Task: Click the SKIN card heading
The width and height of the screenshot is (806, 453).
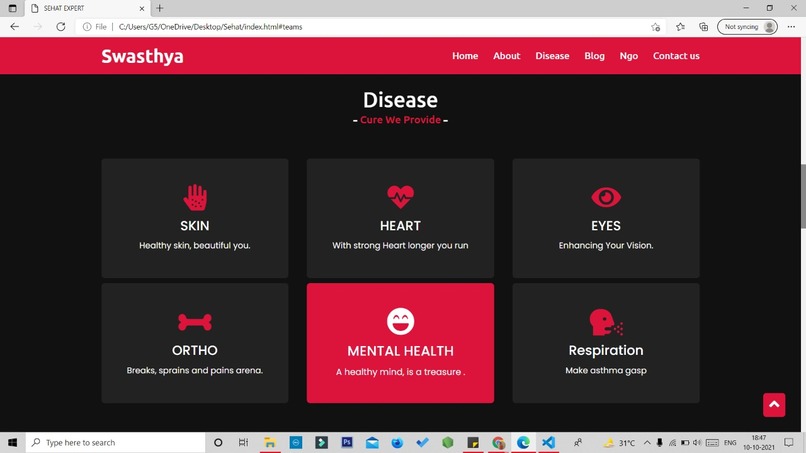Action: pyautogui.click(x=194, y=226)
